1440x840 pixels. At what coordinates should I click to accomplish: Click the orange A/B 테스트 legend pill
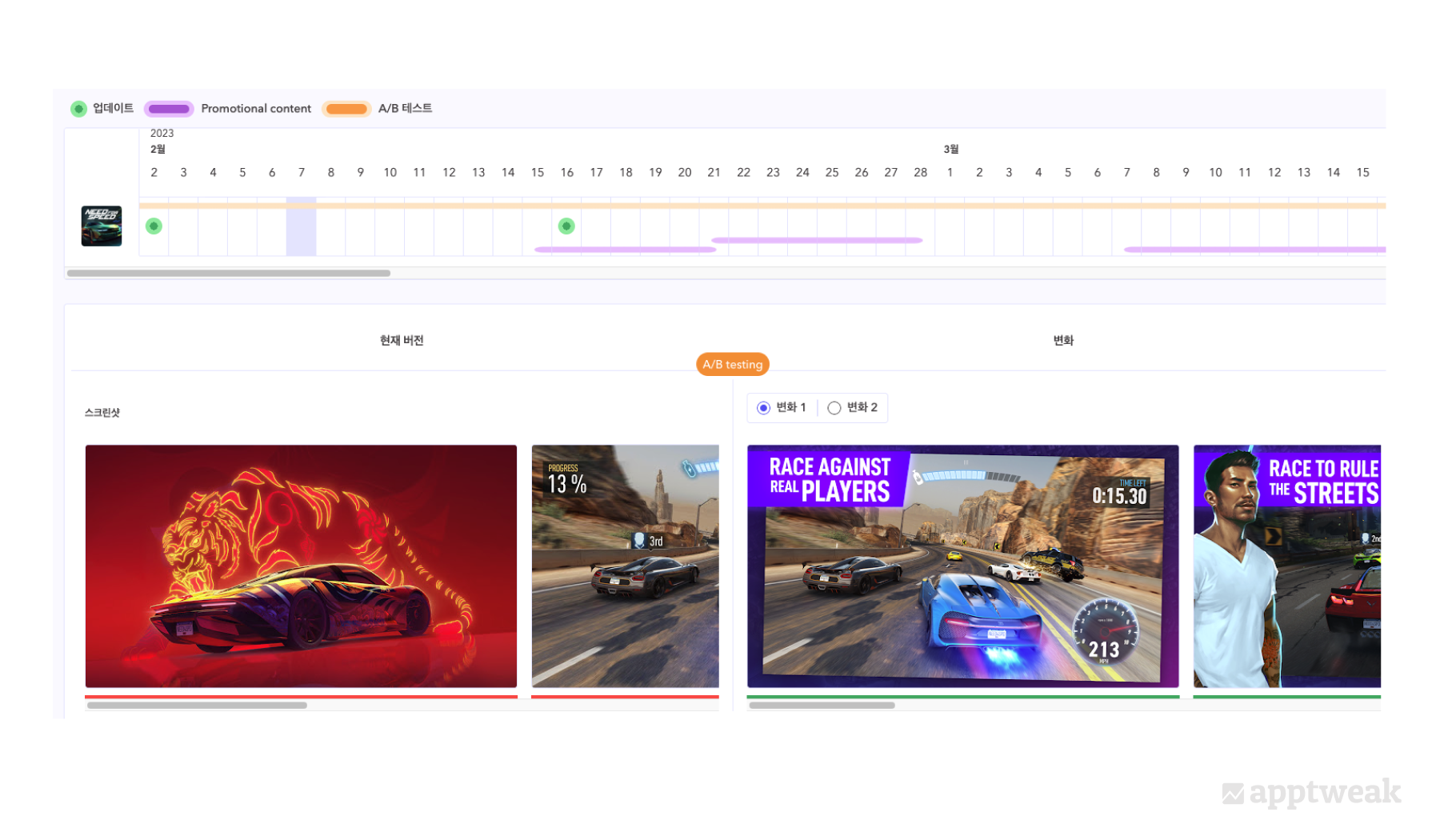(x=346, y=109)
